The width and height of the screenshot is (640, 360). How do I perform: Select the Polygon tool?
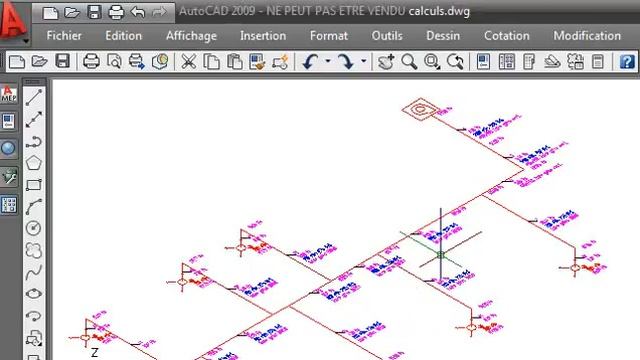(x=34, y=163)
